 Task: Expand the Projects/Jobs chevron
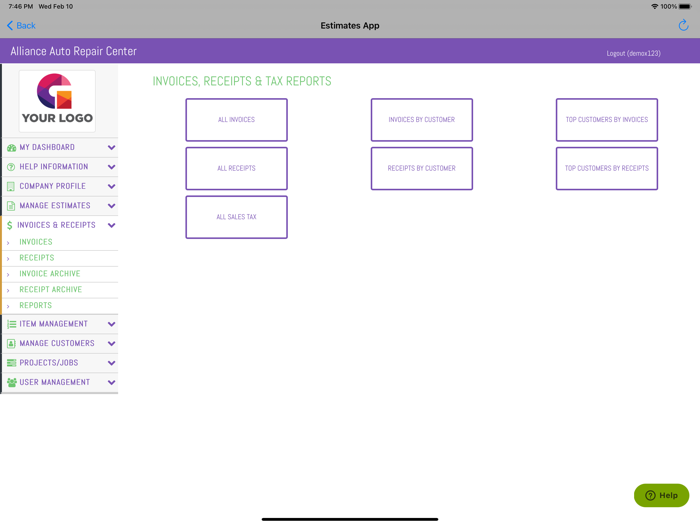click(x=112, y=363)
